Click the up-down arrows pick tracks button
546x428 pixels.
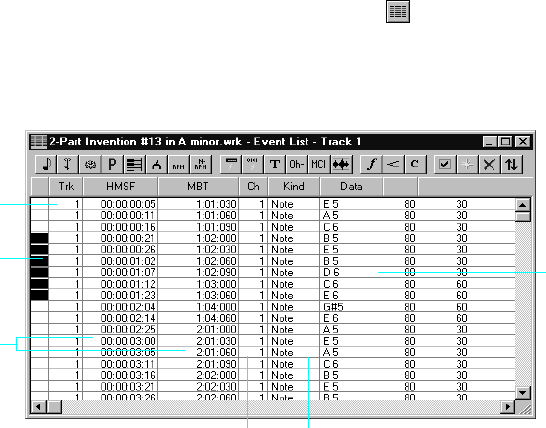click(x=511, y=164)
